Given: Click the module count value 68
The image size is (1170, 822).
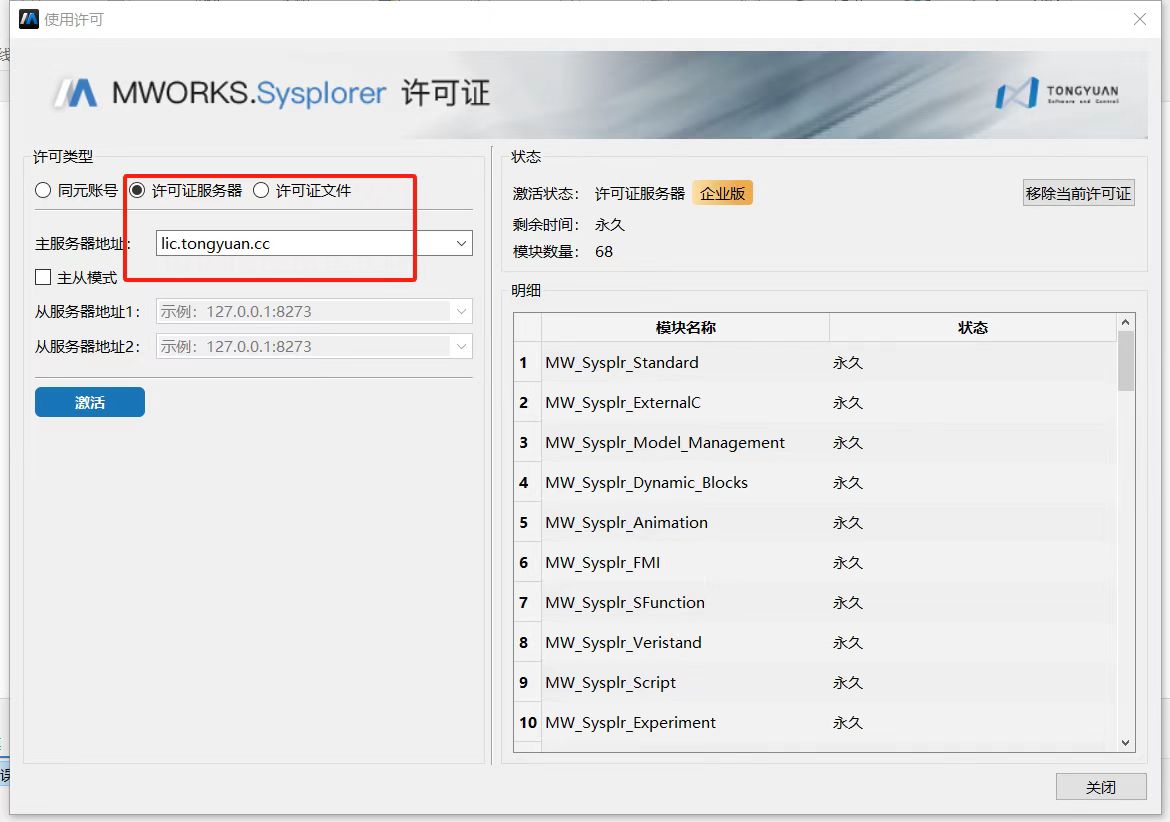Looking at the screenshot, I should click(604, 252).
